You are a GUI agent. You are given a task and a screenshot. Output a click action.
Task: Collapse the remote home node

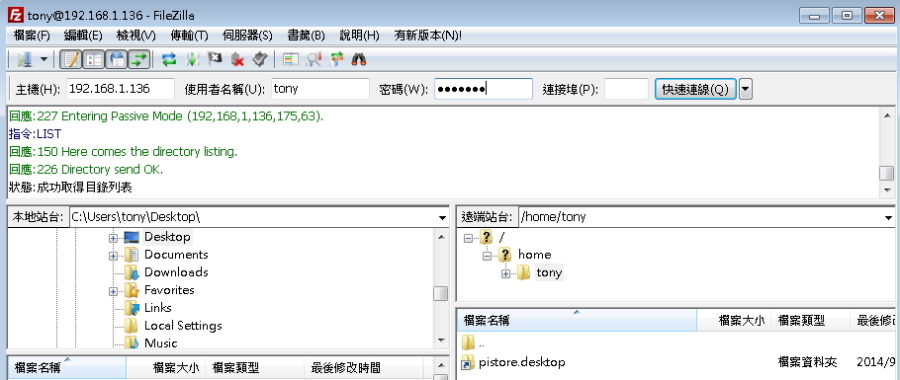pos(487,255)
